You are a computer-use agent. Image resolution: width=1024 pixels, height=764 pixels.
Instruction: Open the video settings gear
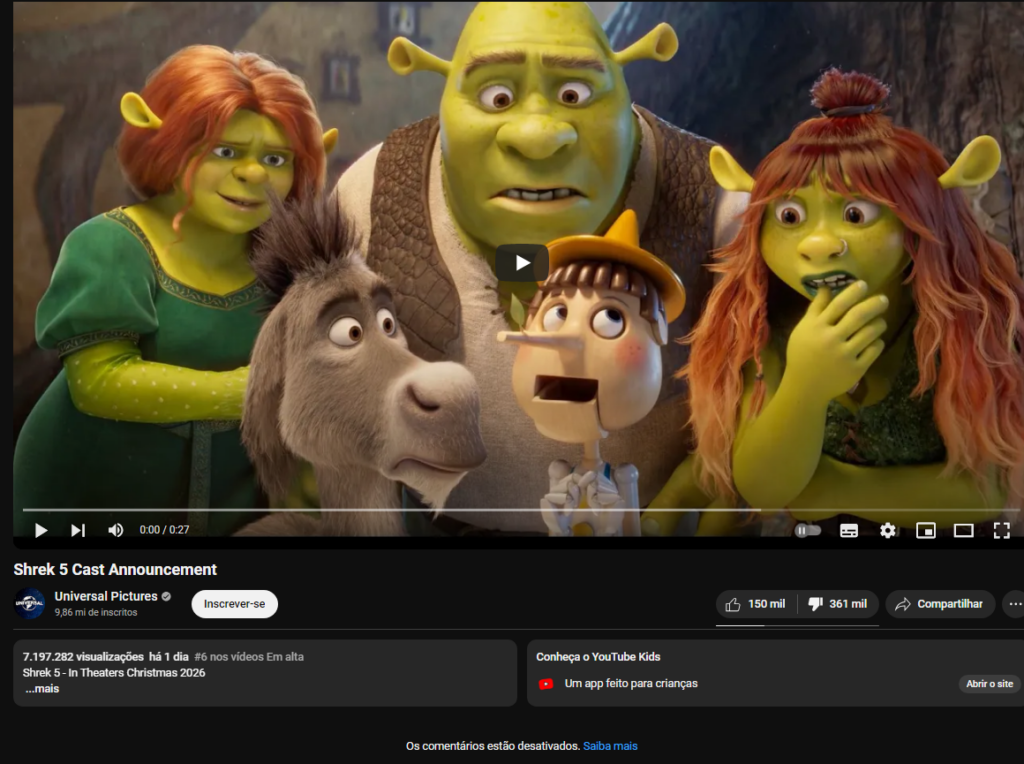coord(888,530)
